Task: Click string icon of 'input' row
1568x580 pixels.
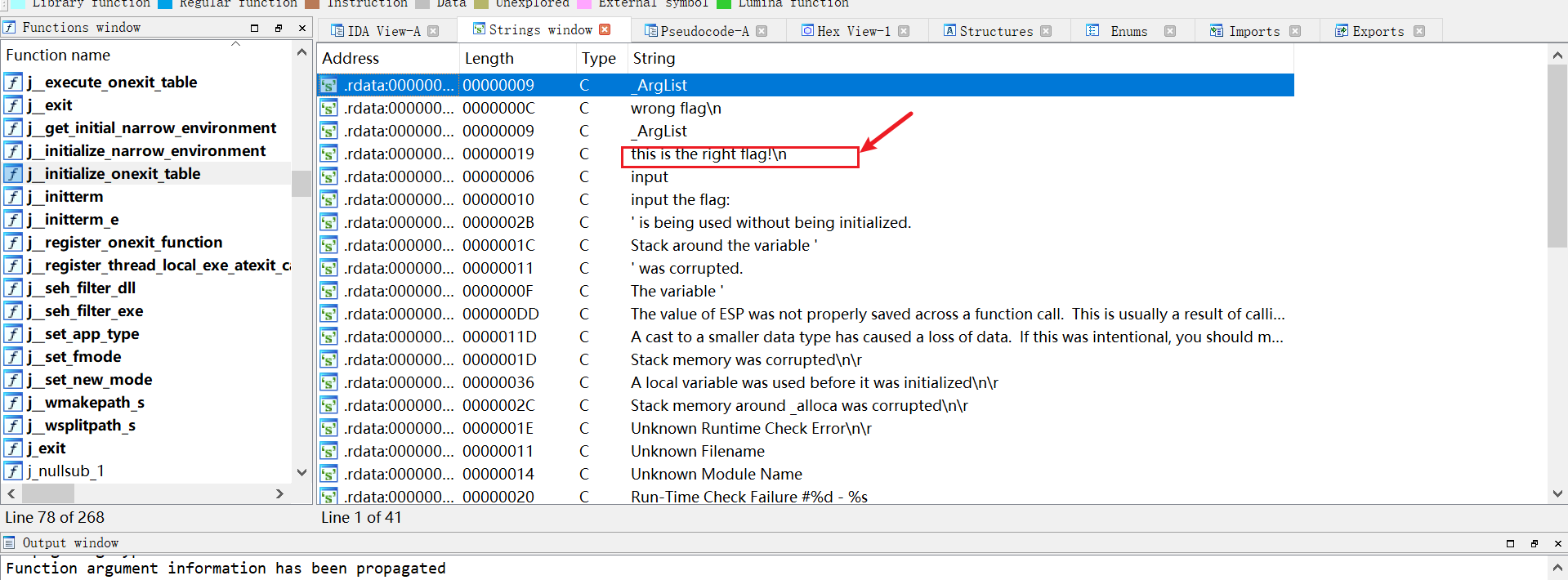Action: pos(328,176)
